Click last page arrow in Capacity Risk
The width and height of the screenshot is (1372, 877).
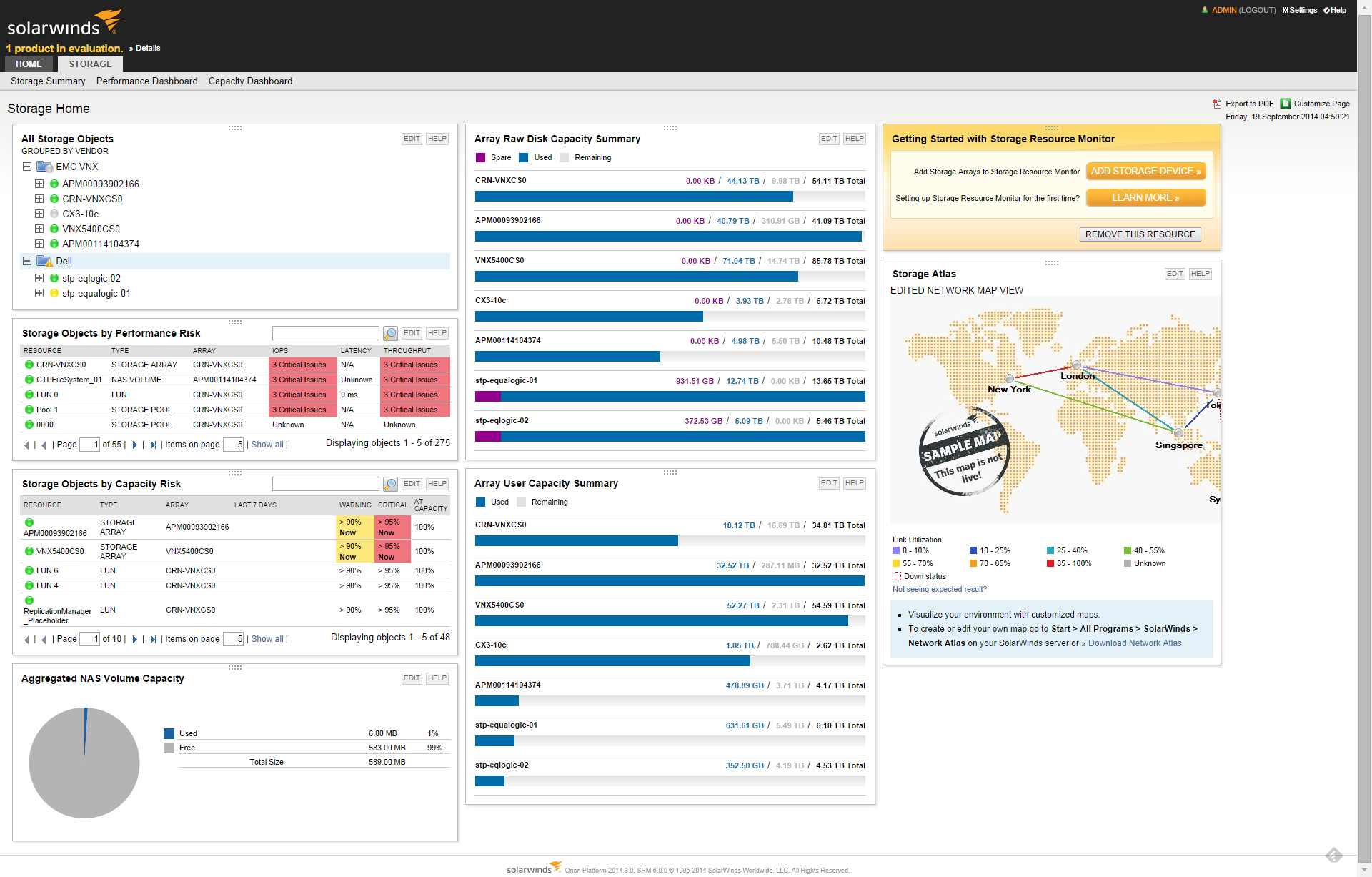153,640
